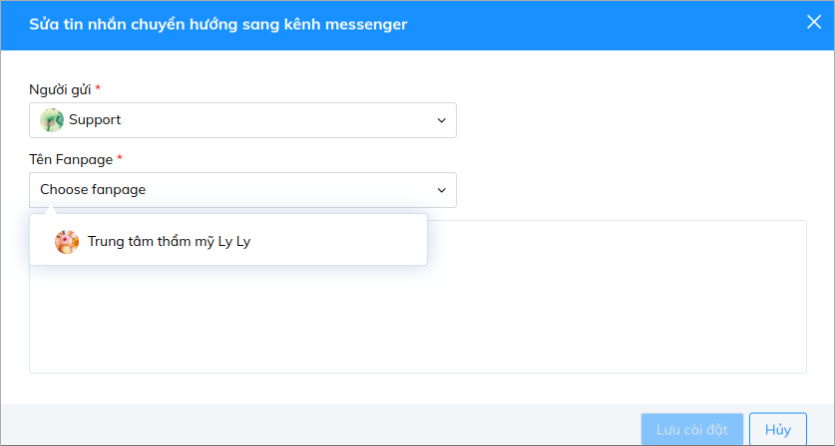Screen dimensions: 835x446
Task: Close the messenger redirect dialog with X
Action: point(814,22)
